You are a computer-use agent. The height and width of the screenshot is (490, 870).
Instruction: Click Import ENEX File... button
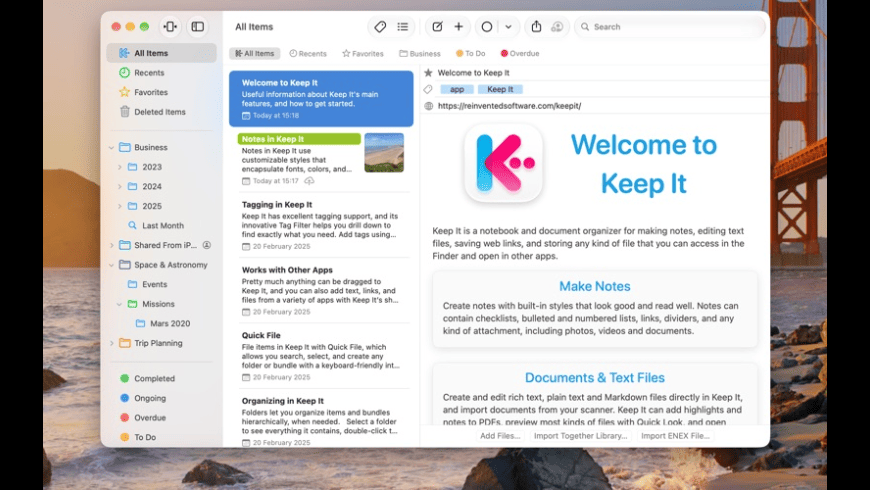675,436
